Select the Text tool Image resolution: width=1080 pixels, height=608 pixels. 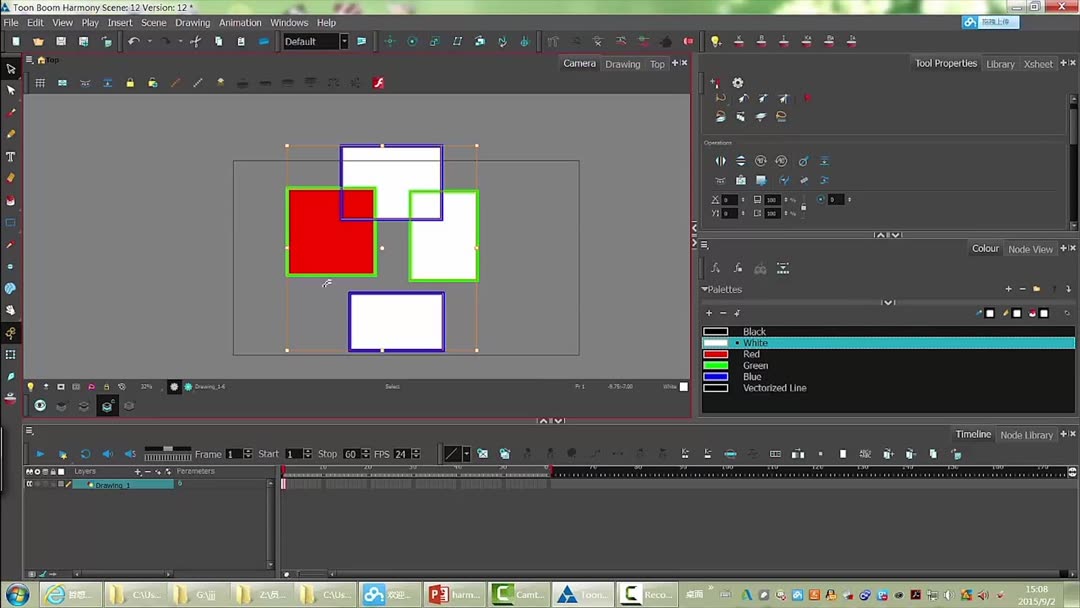point(11,156)
